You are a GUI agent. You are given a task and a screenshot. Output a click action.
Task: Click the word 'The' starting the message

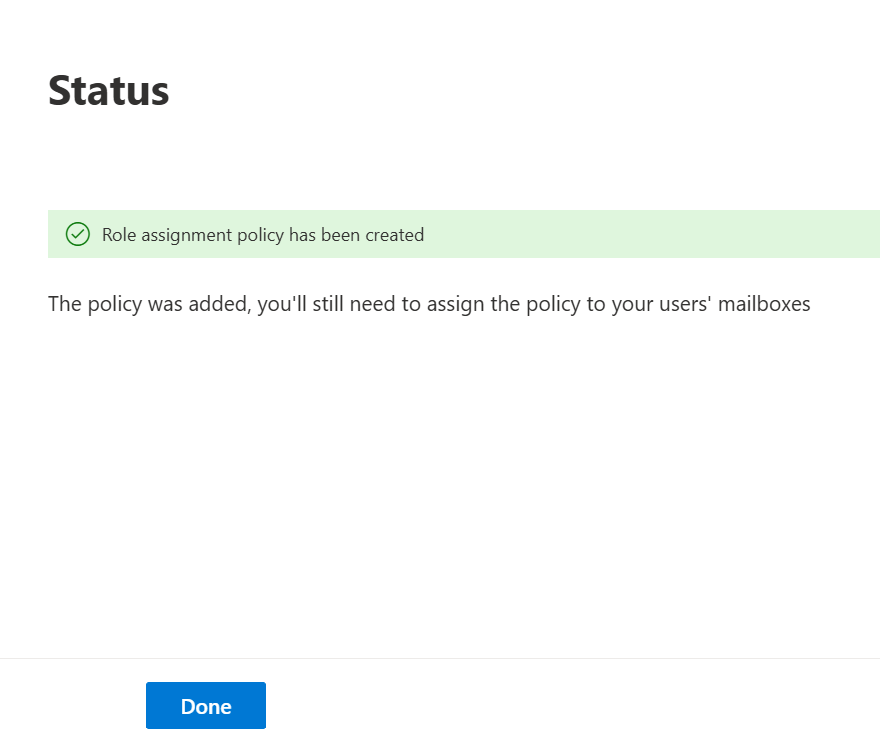point(64,304)
